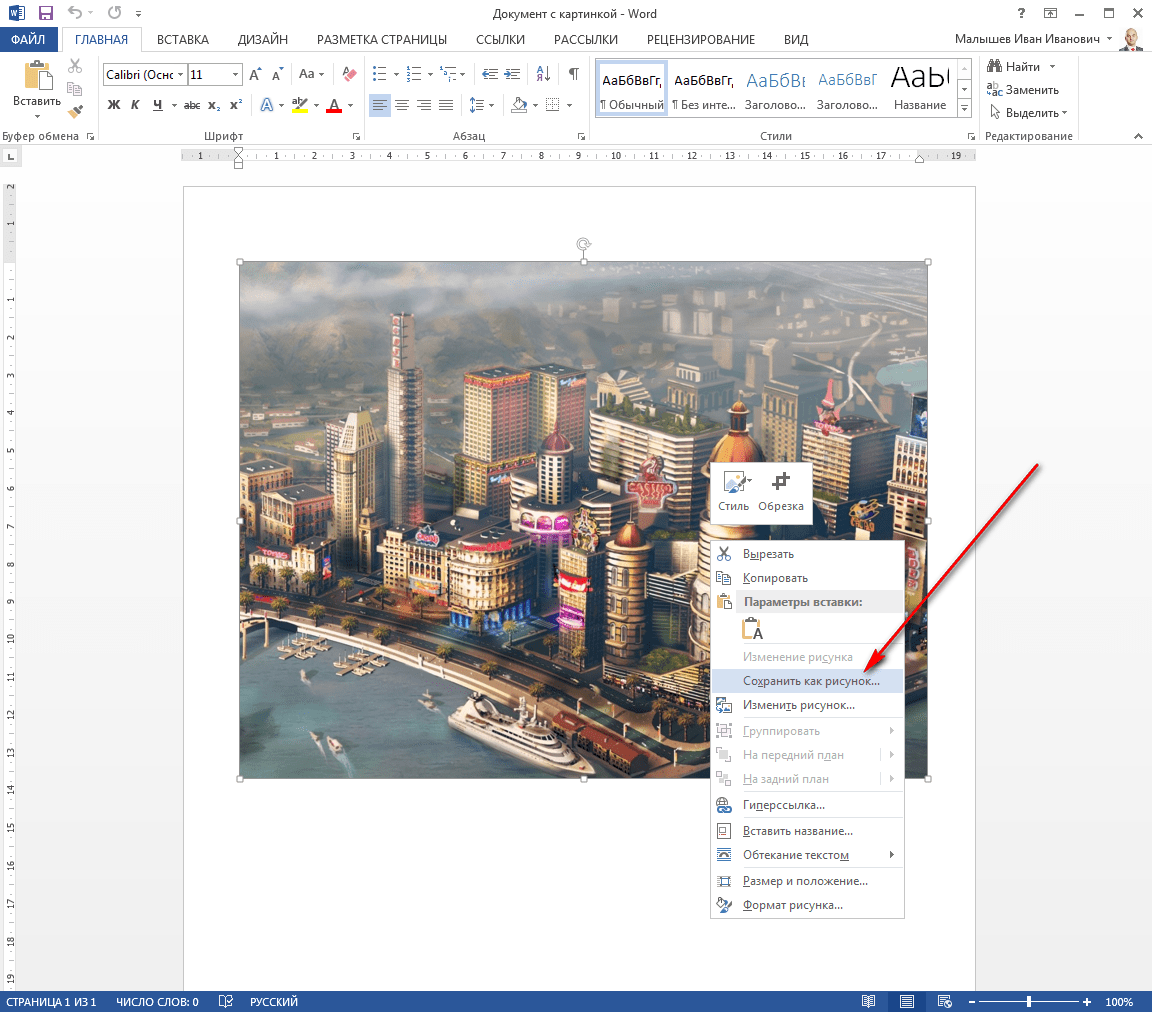Toggle superscript x² formatting
Screen dimensions: 1152x1012
(x=235, y=105)
